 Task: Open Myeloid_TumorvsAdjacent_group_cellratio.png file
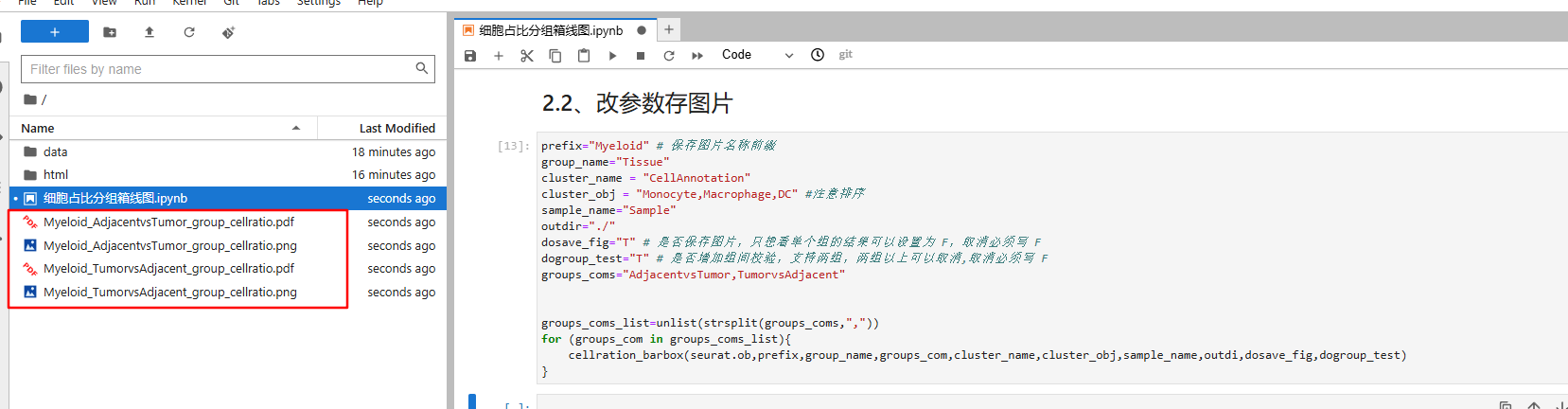[170, 292]
